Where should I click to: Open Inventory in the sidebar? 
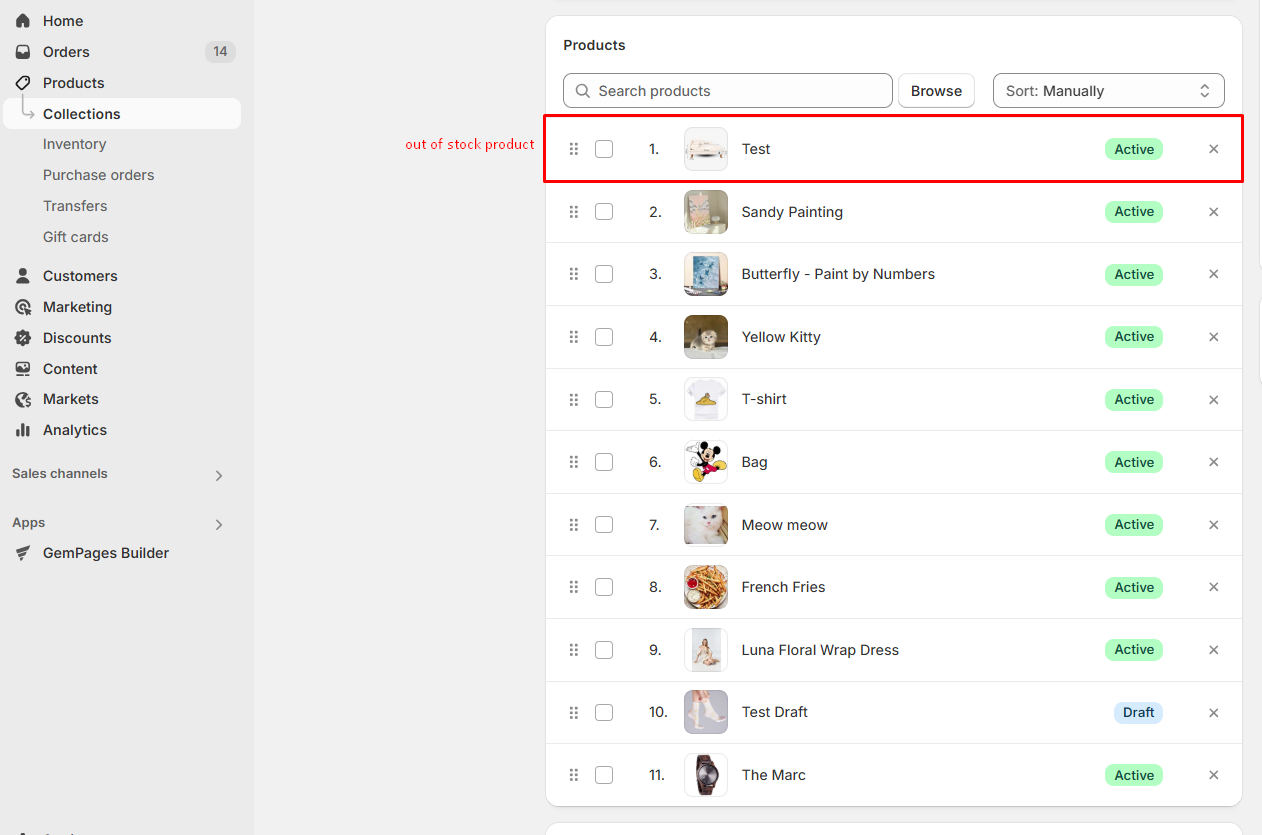tap(74, 144)
